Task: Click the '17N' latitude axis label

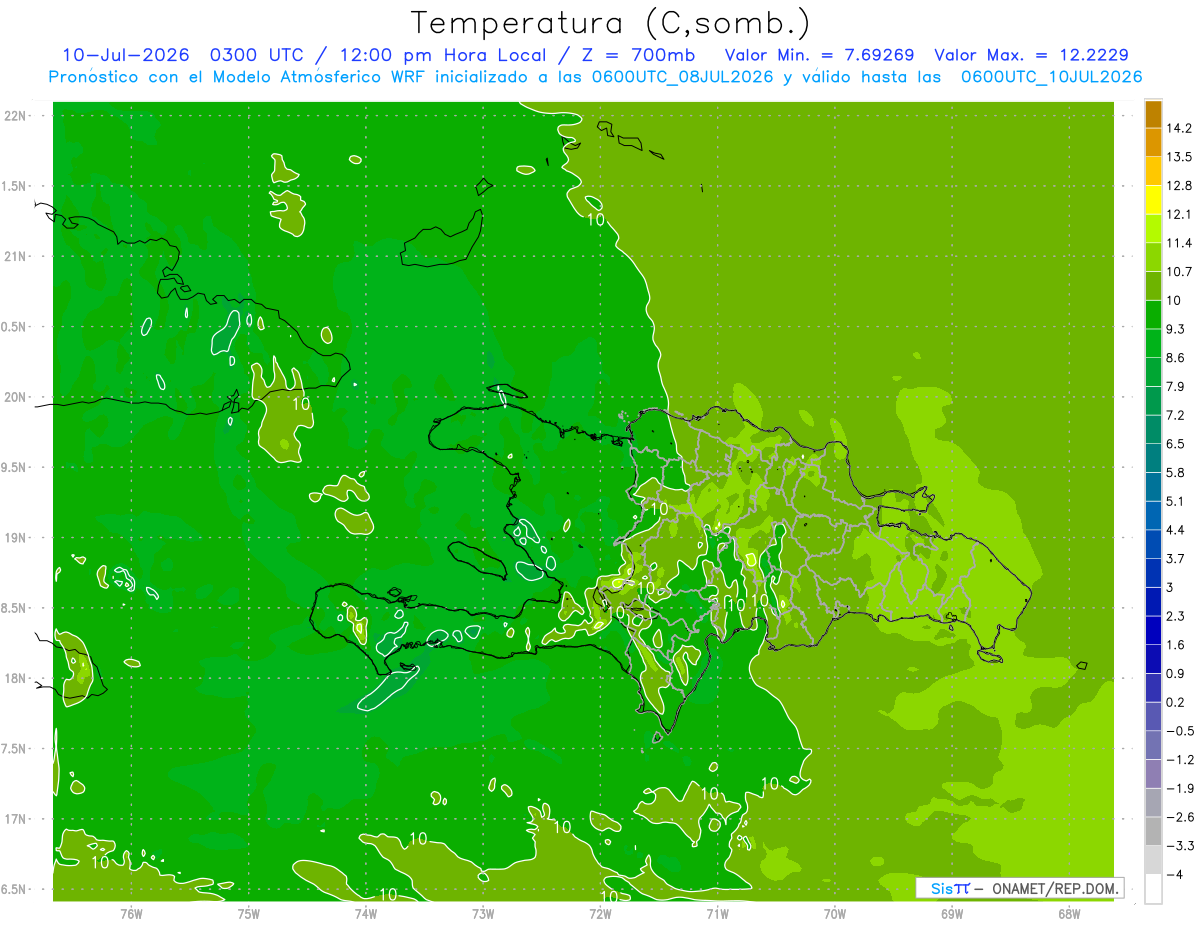Action: (16, 819)
